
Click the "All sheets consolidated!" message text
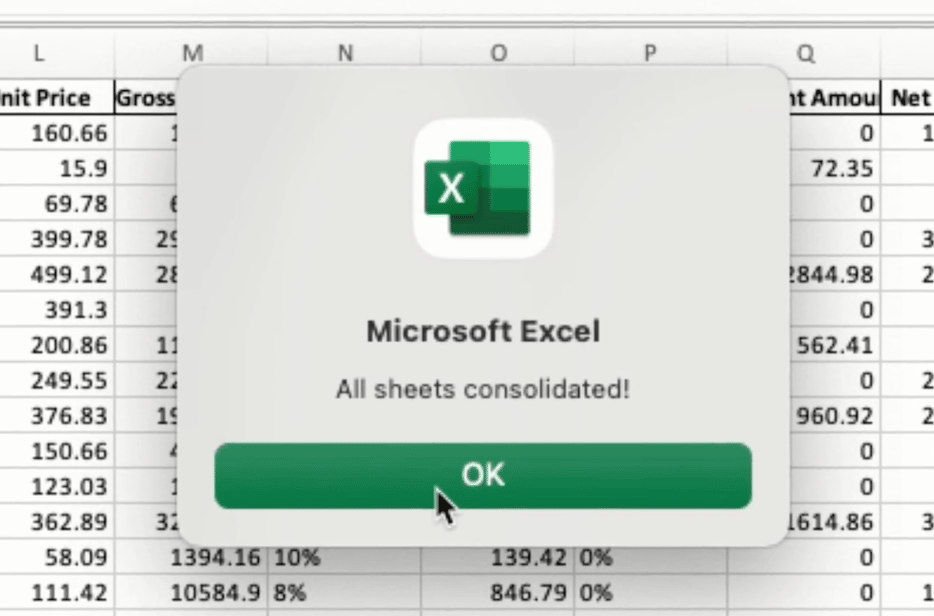point(483,389)
